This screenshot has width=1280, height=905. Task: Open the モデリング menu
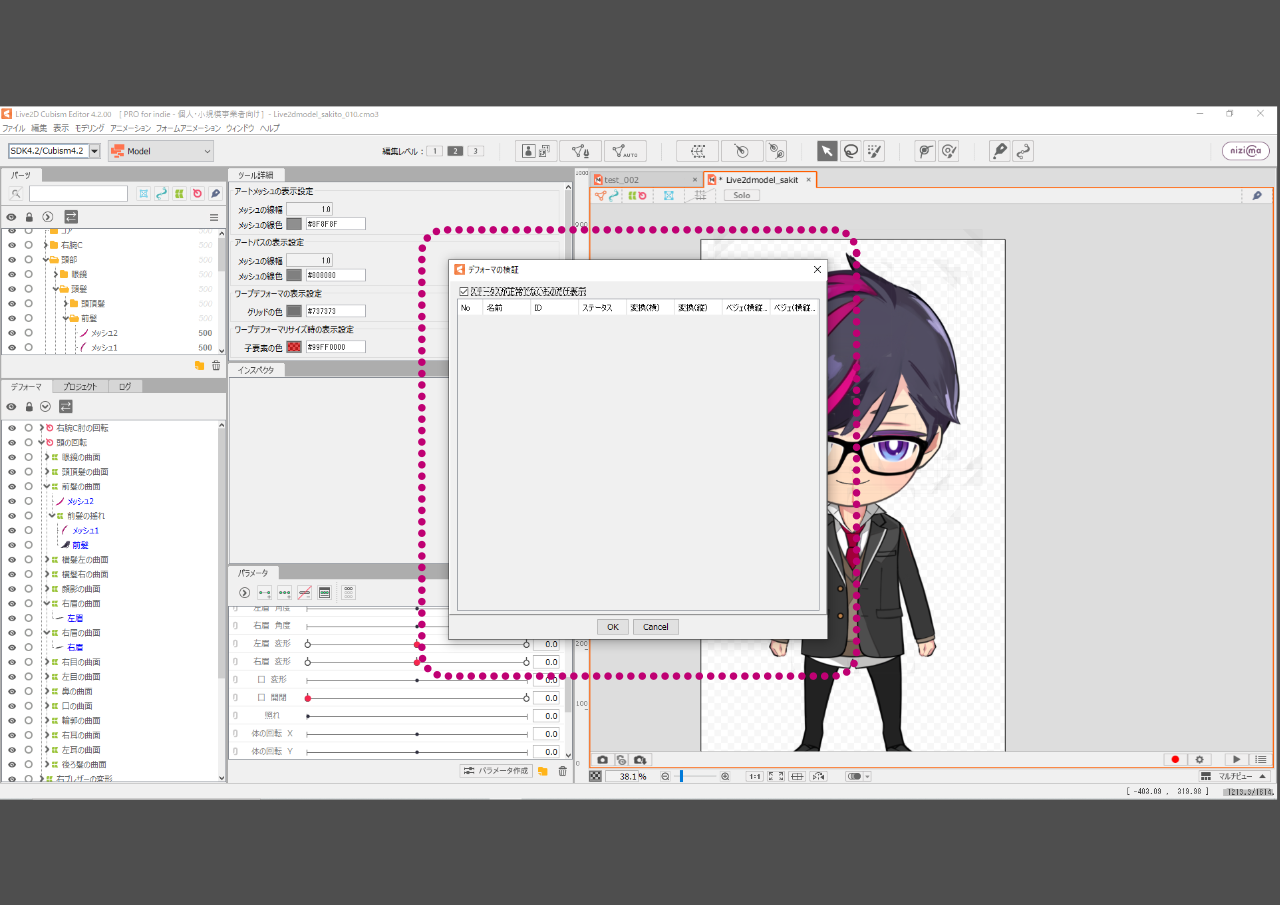click(x=90, y=128)
